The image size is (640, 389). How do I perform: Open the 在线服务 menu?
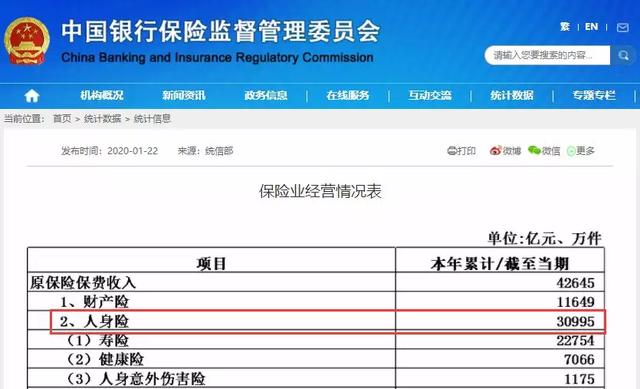(x=348, y=96)
